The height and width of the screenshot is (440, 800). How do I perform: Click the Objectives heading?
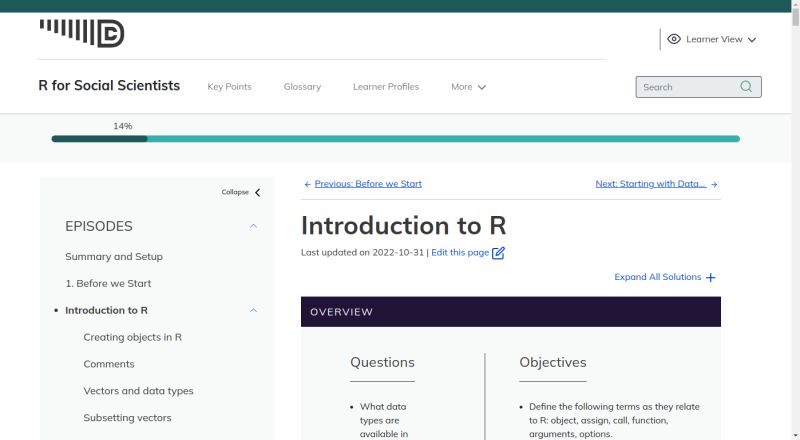pyautogui.click(x=553, y=362)
